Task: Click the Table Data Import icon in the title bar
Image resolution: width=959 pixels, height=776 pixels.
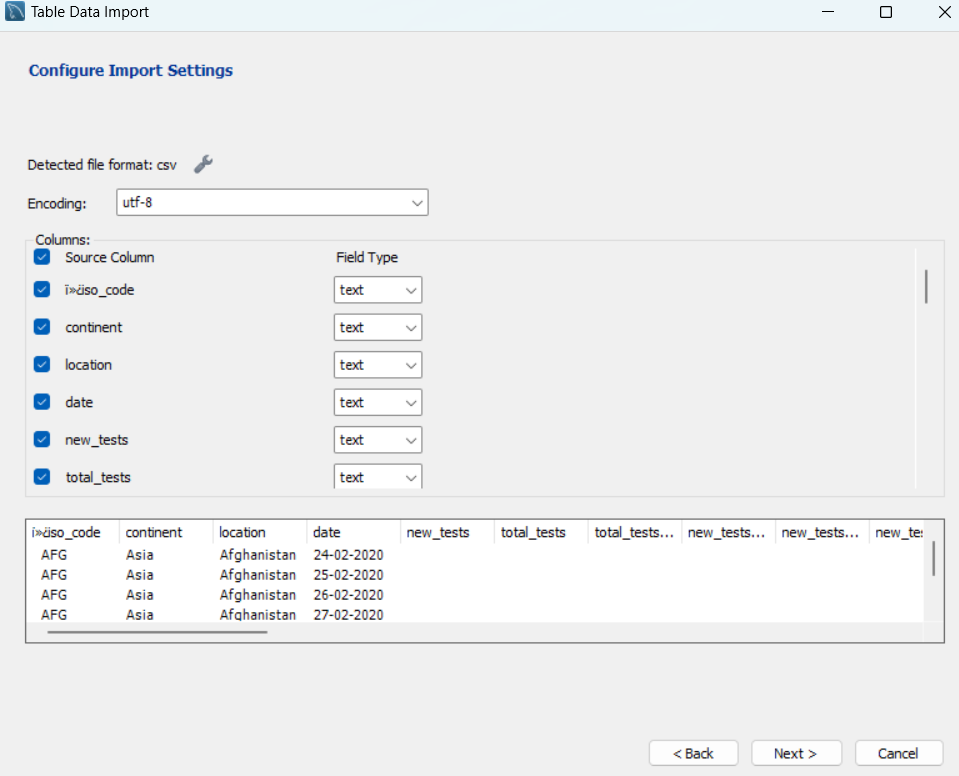Action: pyautogui.click(x=14, y=11)
